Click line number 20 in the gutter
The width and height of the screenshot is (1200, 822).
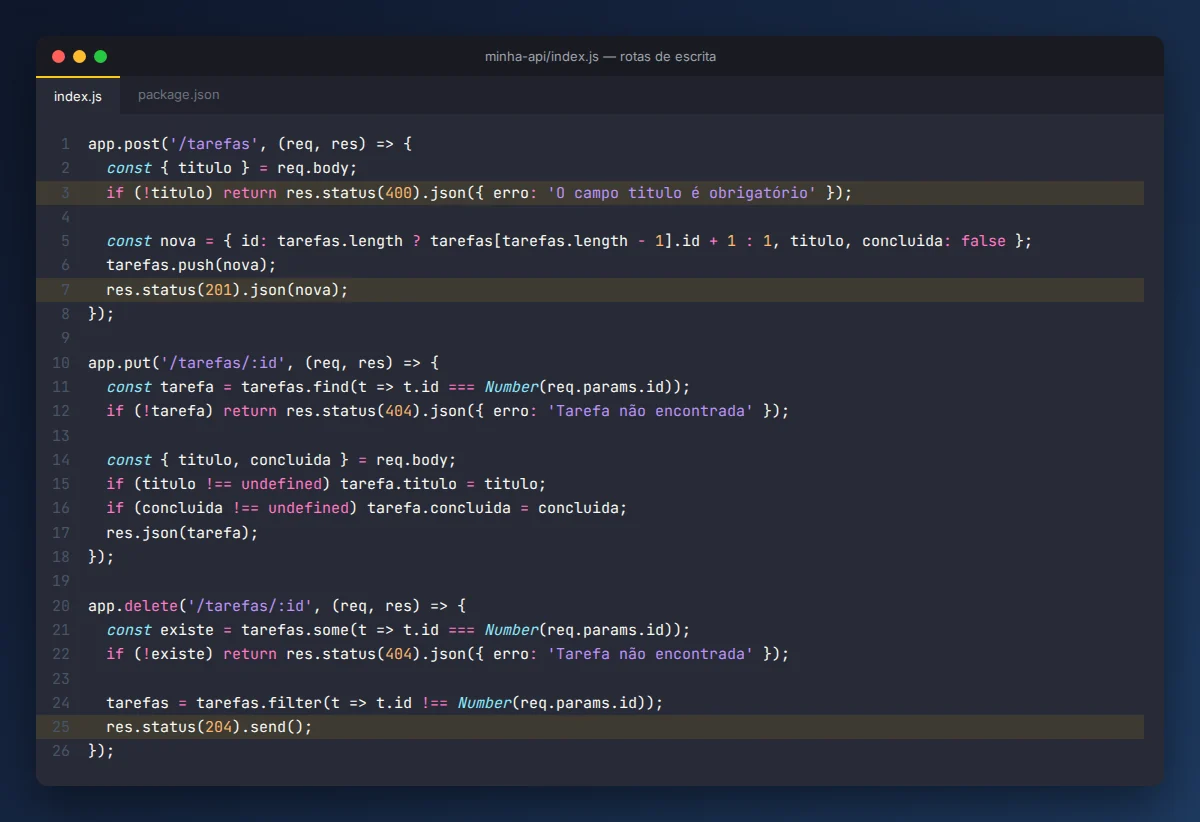[x=61, y=605]
